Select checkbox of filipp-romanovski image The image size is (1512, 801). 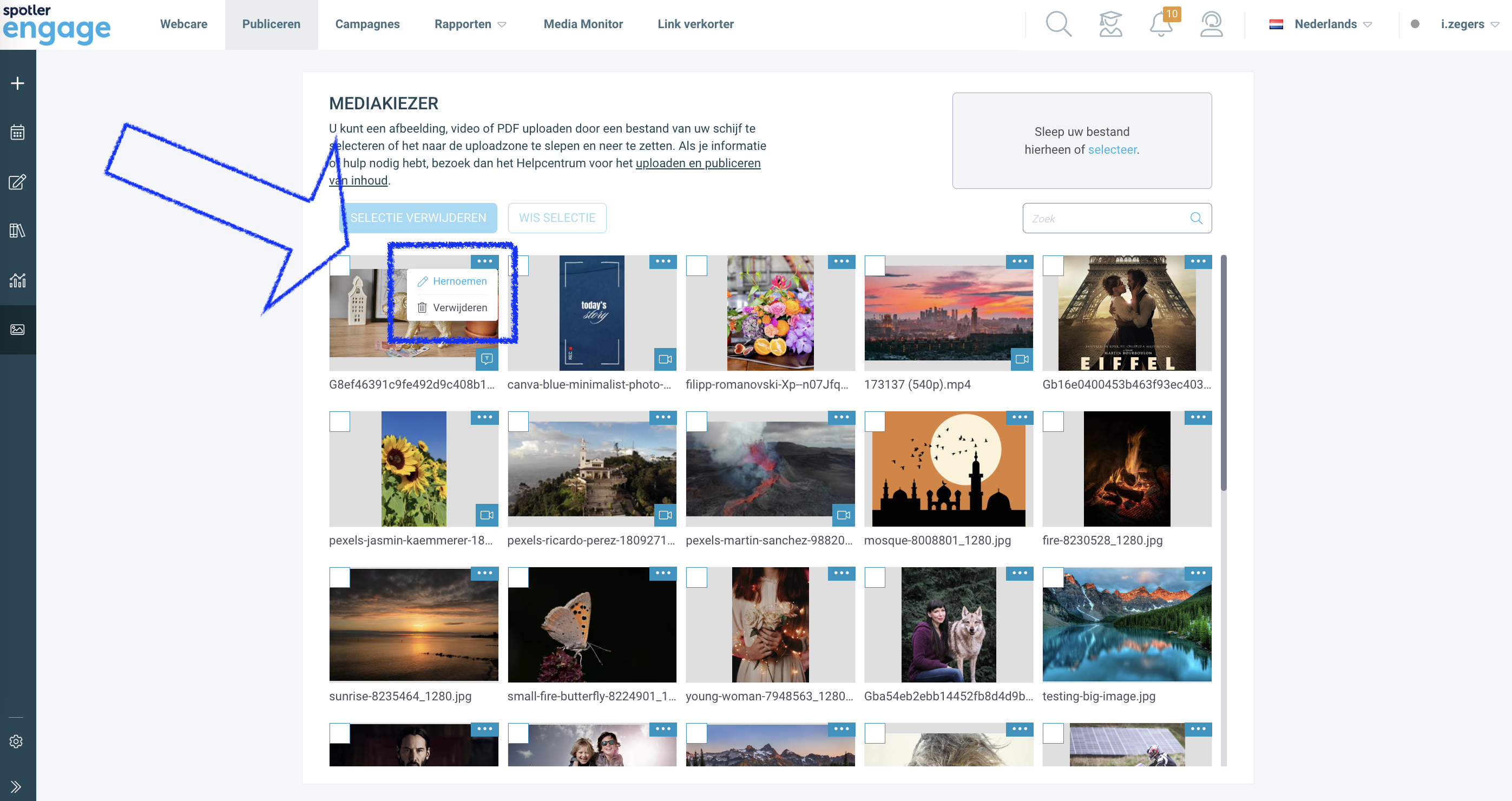pos(696,266)
